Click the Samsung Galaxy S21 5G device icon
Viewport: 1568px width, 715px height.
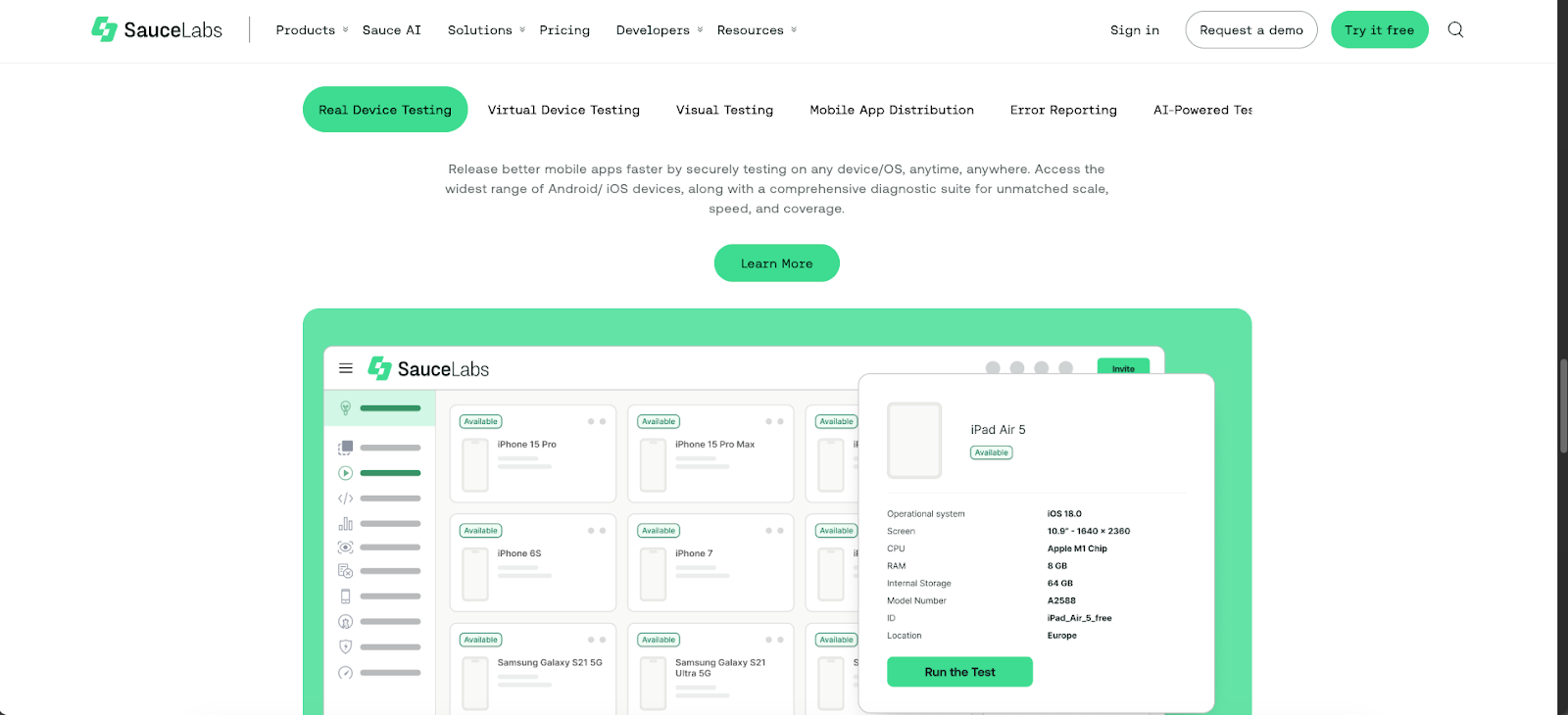(x=475, y=684)
